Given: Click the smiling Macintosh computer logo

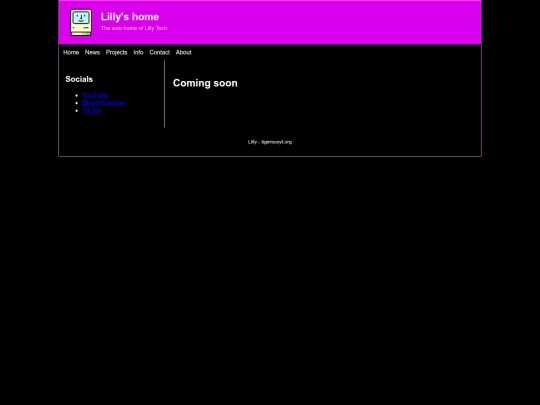Looking at the screenshot, I should 81,22.
